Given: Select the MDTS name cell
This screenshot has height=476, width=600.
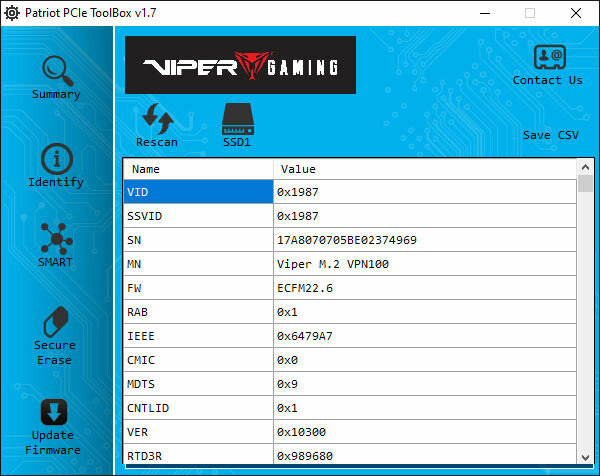Looking at the screenshot, I should (199, 384).
